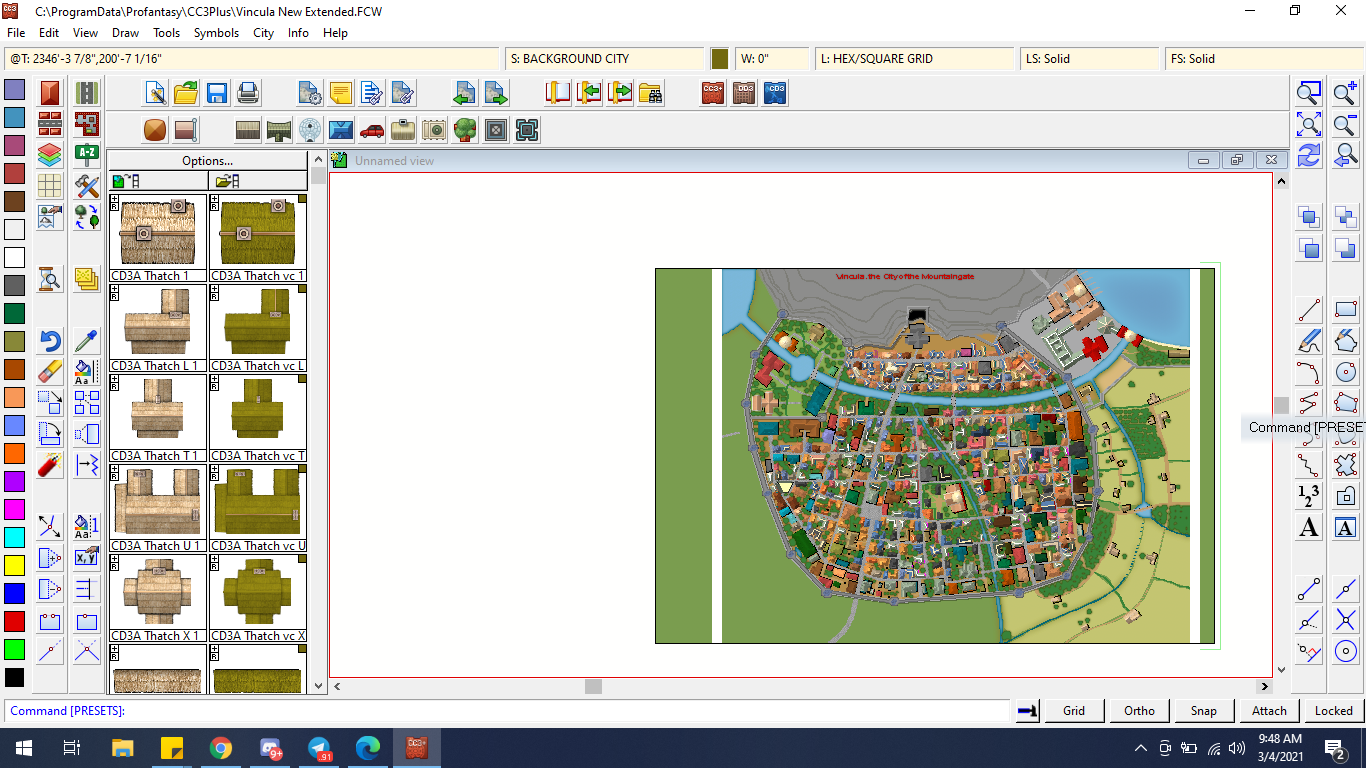Click the Options... button in symbol catalog
Viewport: 1366px width, 768px height.
(208, 160)
